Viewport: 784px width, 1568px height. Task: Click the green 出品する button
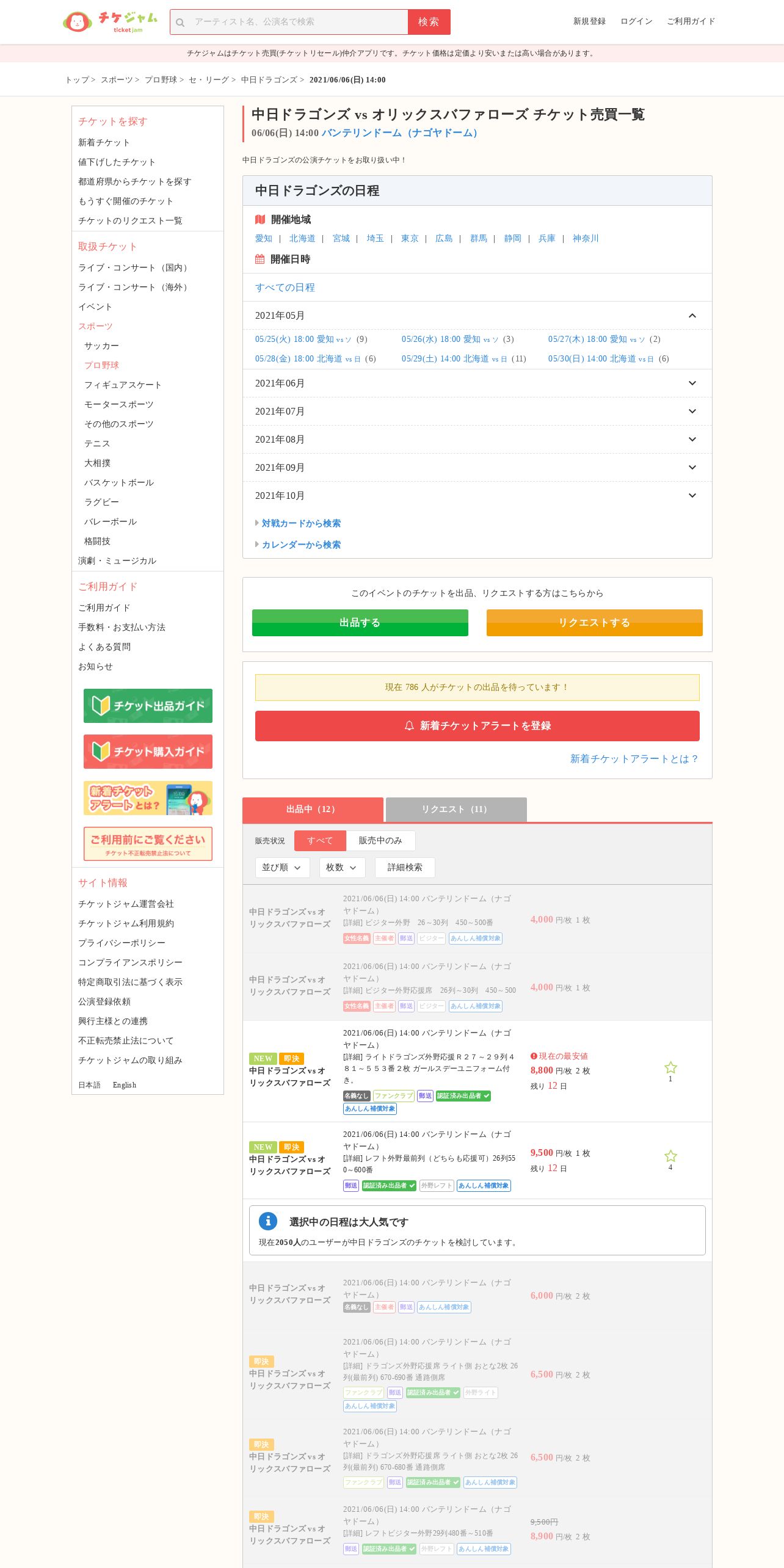point(360,623)
